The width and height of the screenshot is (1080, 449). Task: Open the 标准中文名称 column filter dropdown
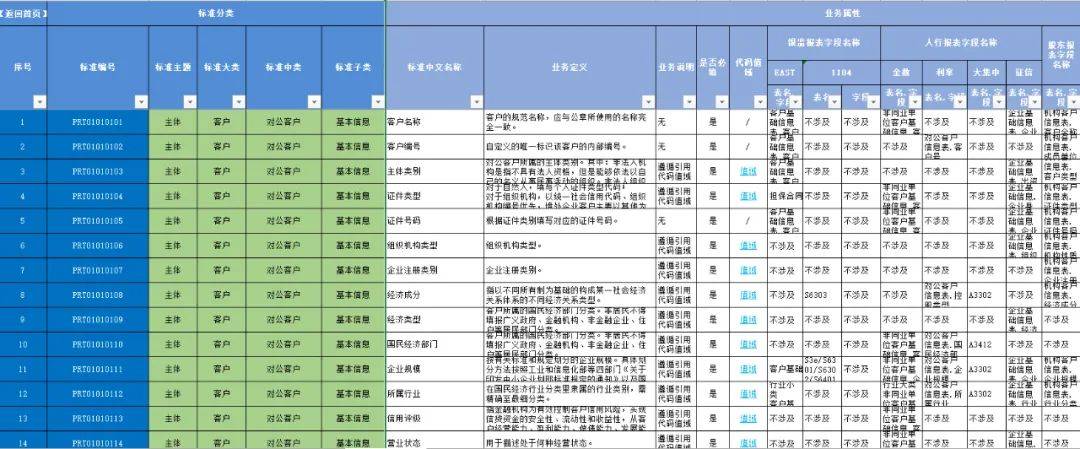[x=477, y=102]
